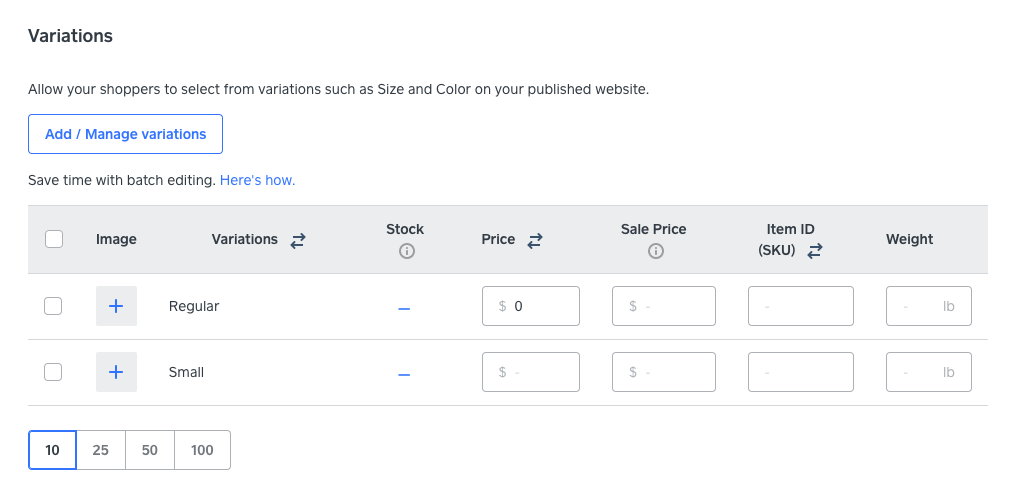This screenshot has width=1017, height=503.
Task: Focus the Sale Price field for Small variation
Action: 664,372
